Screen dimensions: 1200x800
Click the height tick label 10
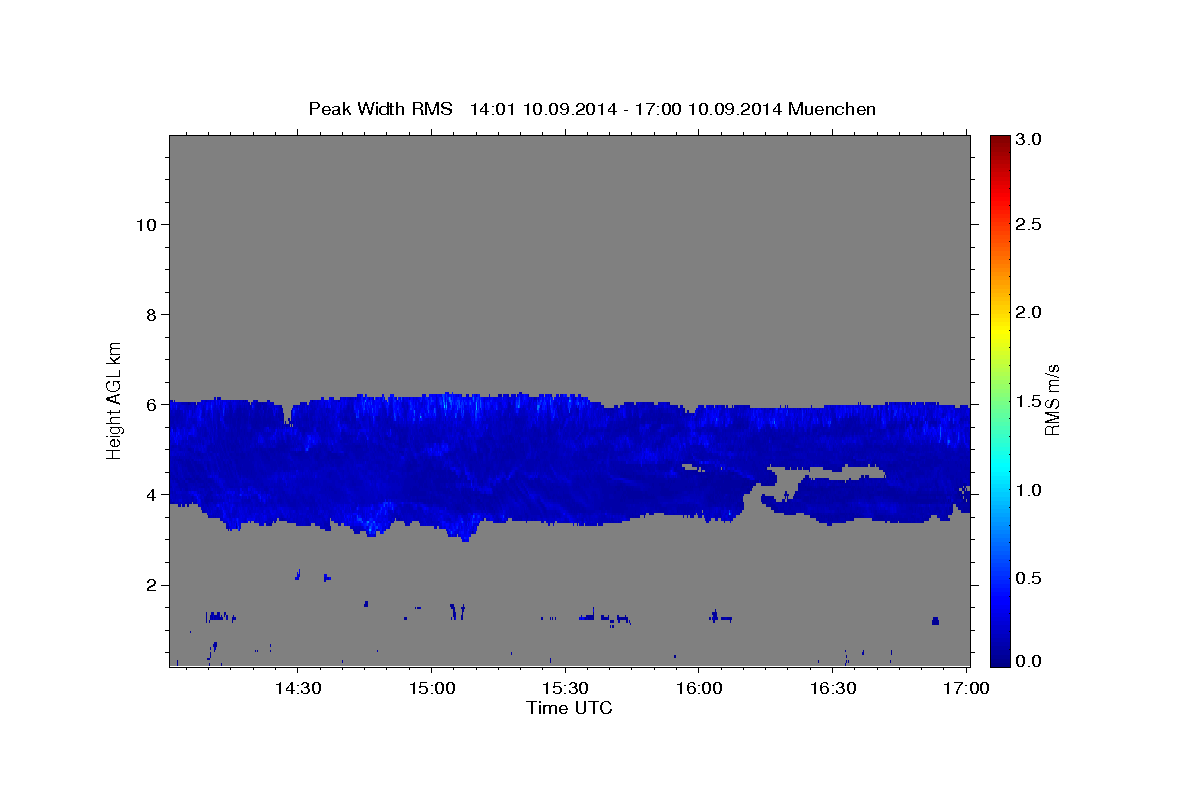click(x=145, y=224)
